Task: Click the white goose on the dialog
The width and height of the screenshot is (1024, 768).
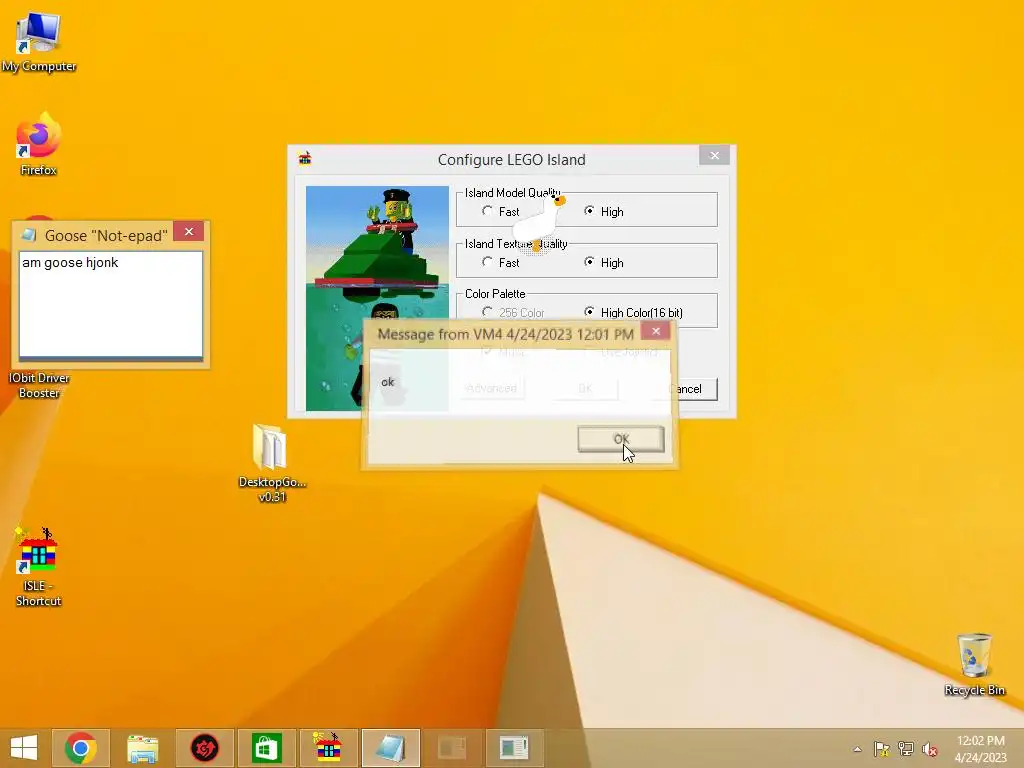Action: click(539, 222)
